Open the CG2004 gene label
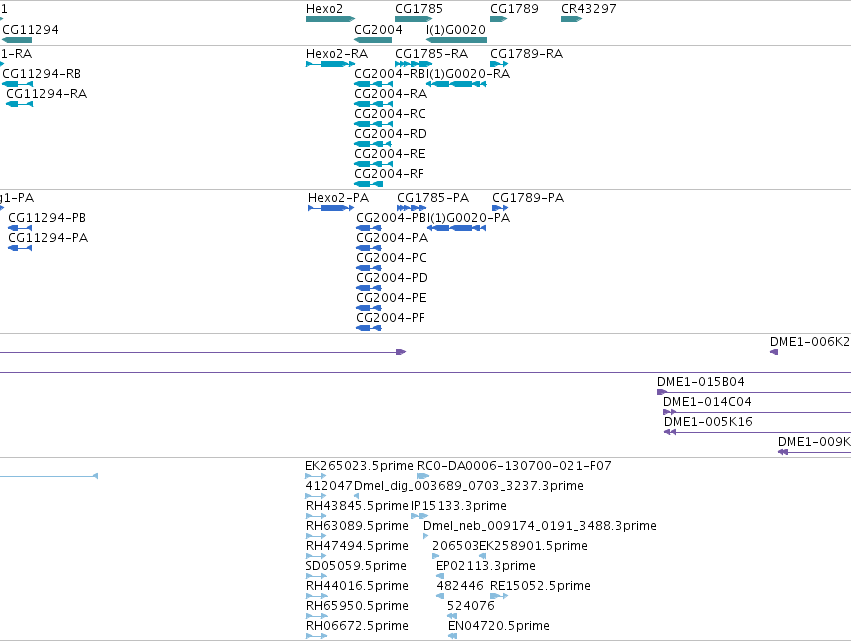This screenshot has height=641, width=851. 378,29
